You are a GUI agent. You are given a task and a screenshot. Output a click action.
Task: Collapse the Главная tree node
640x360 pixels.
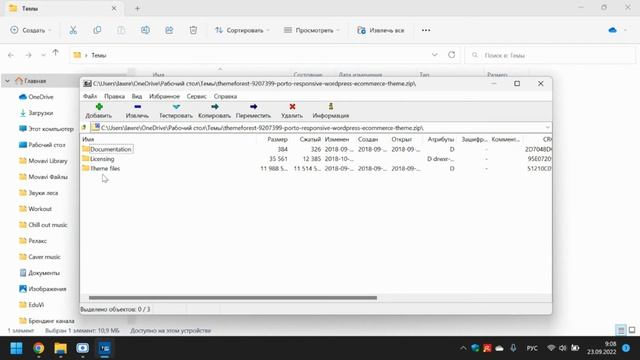(x=7, y=81)
